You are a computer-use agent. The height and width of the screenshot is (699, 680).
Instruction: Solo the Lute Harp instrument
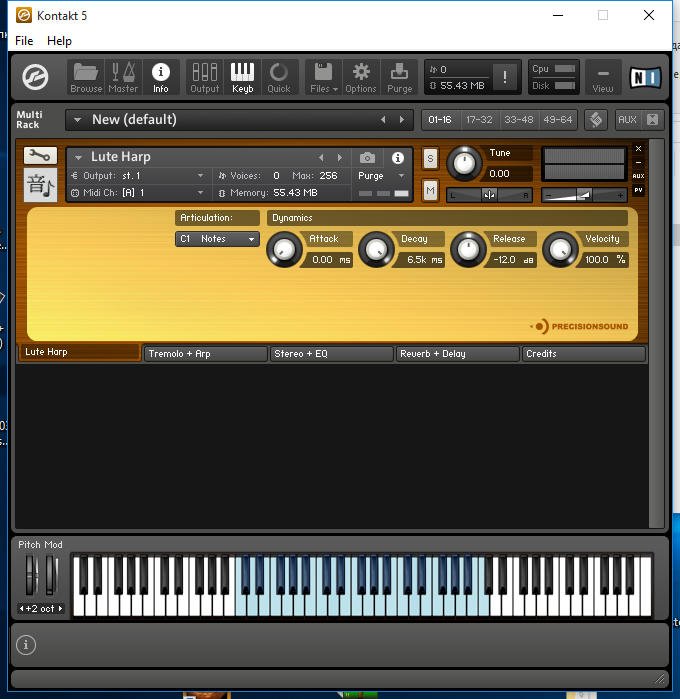coord(430,159)
